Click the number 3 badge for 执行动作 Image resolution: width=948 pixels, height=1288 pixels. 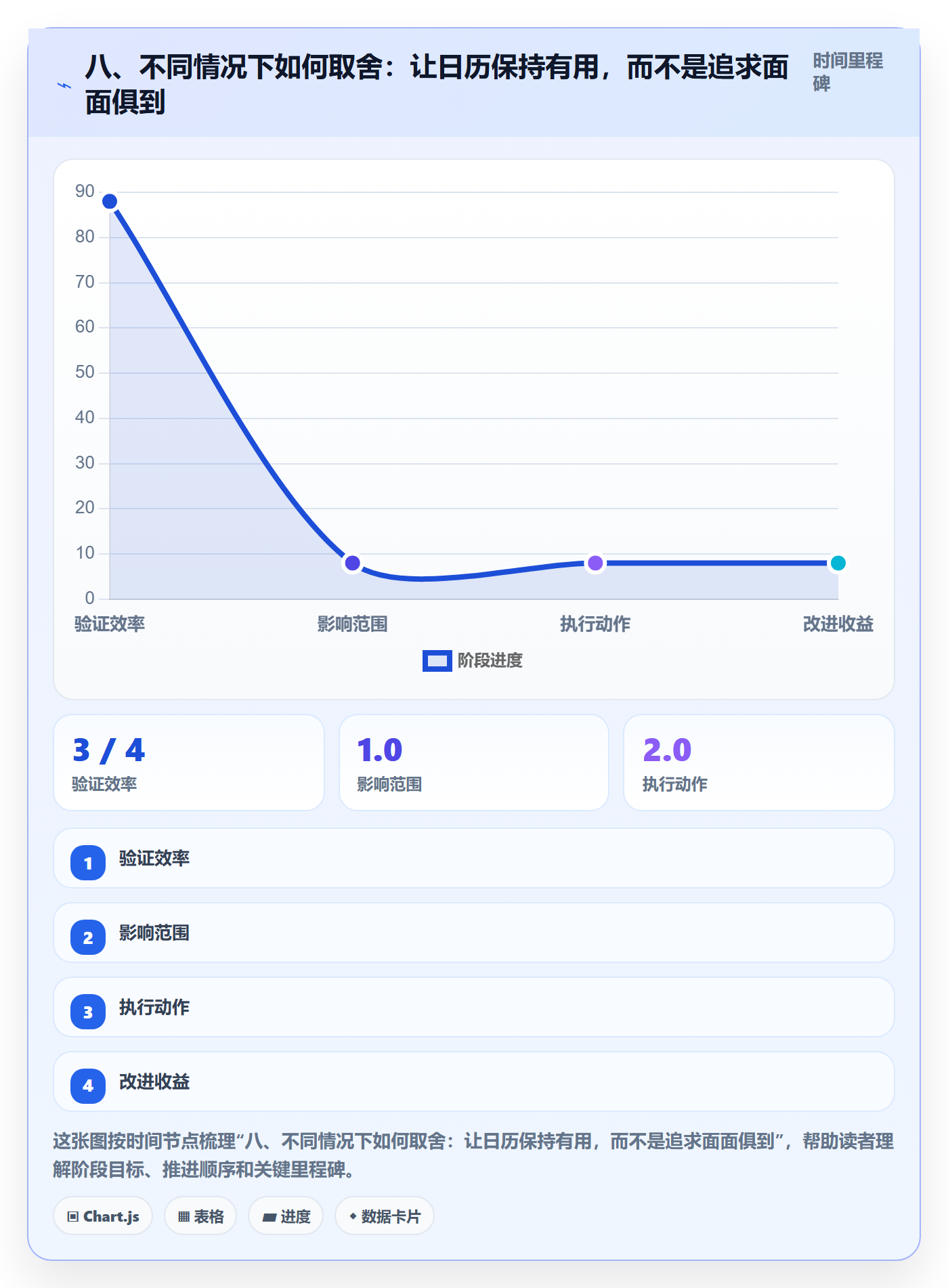pos(88,1012)
